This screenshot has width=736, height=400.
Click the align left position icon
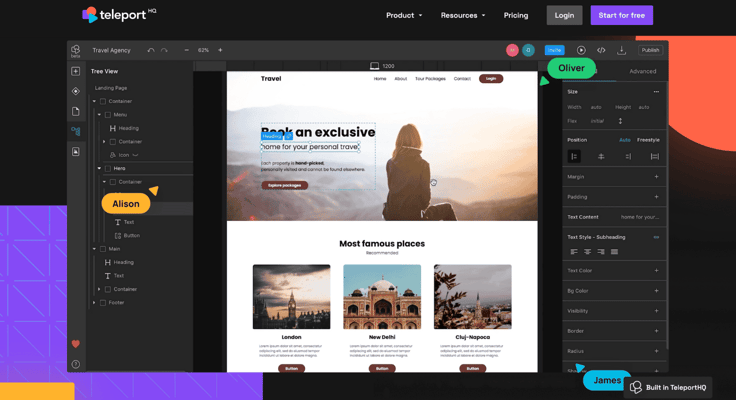(574, 156)
